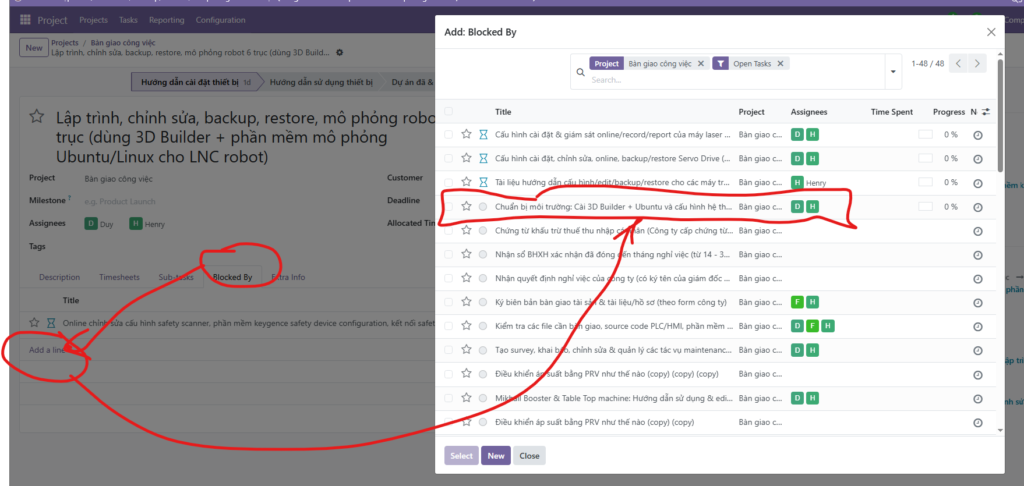Star the 'Chuẩn bị môi trường' task row
Screen dimensions: 1024x486
click(466, 207)
